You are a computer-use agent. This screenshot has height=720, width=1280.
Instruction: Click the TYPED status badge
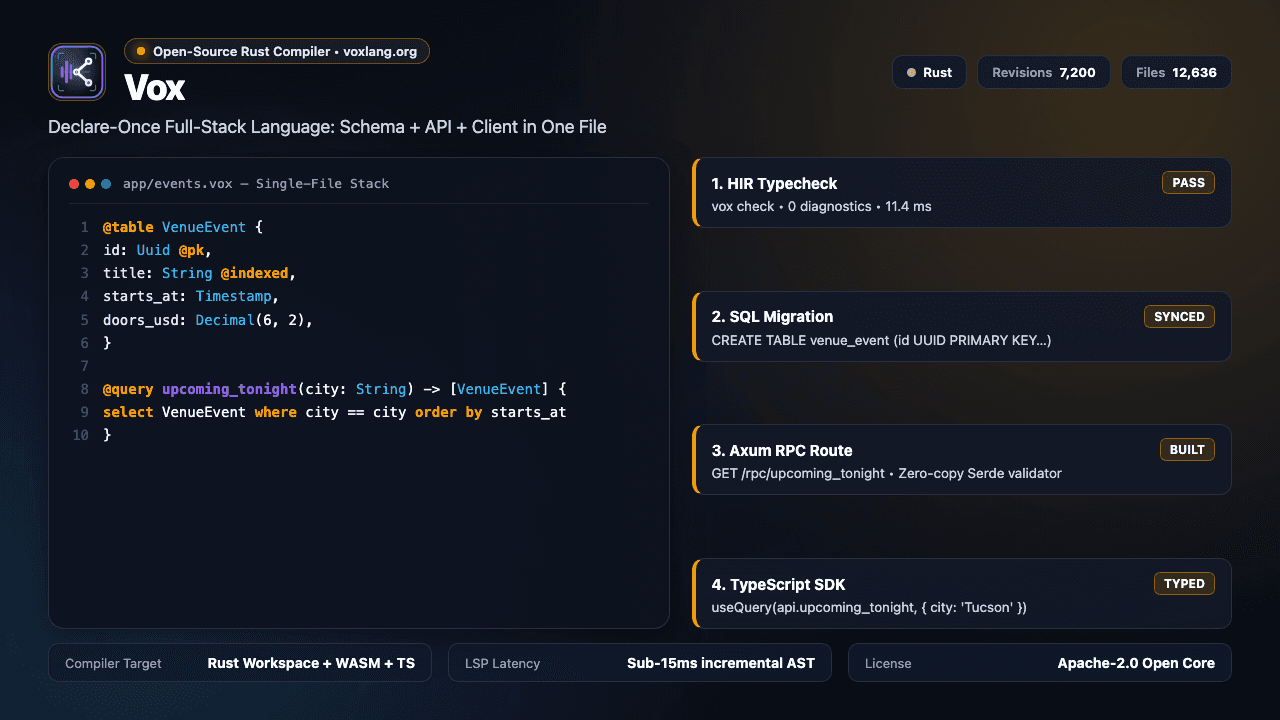pos(1185,583)
